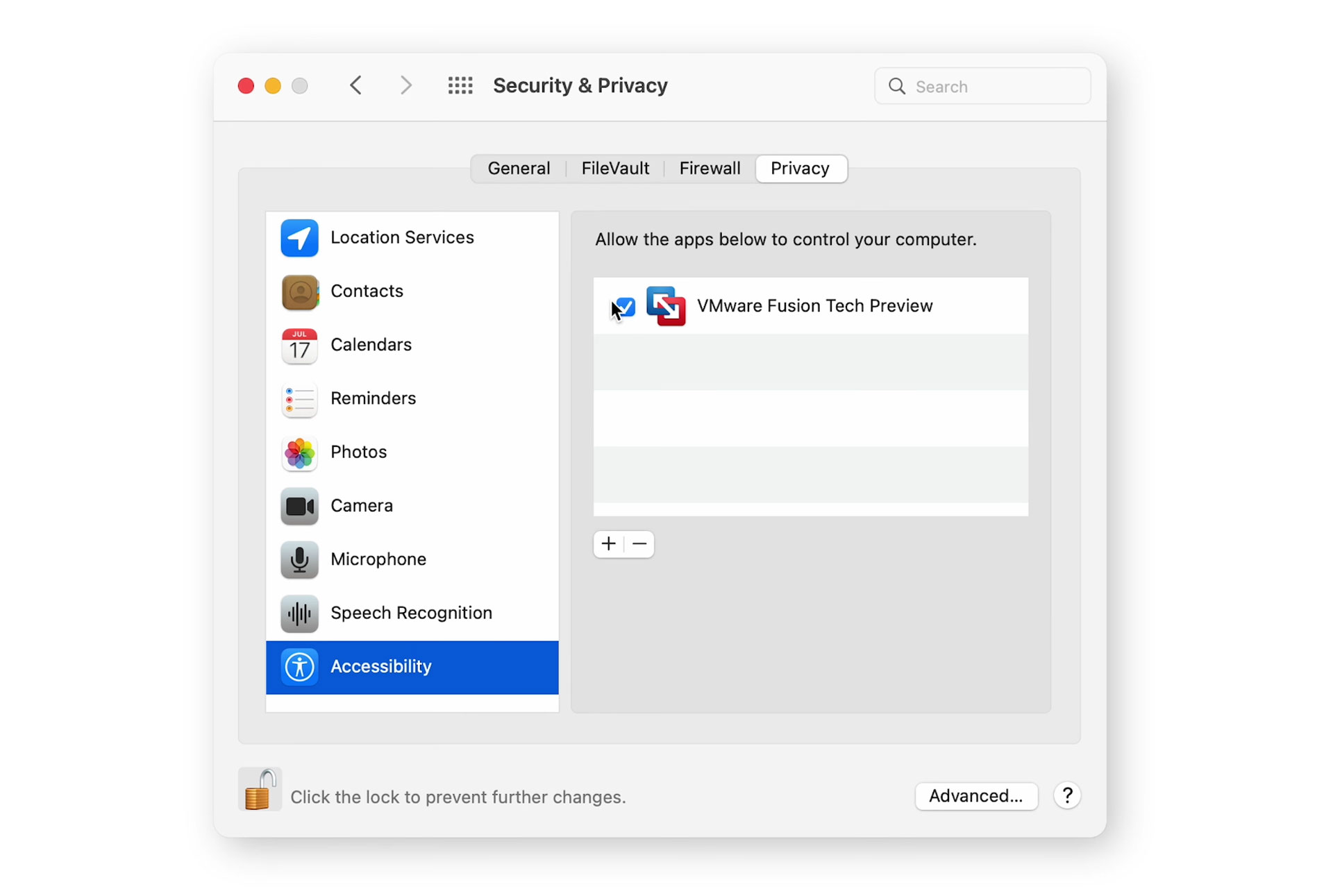Click the Accessibility figure icon

[299, 667]
